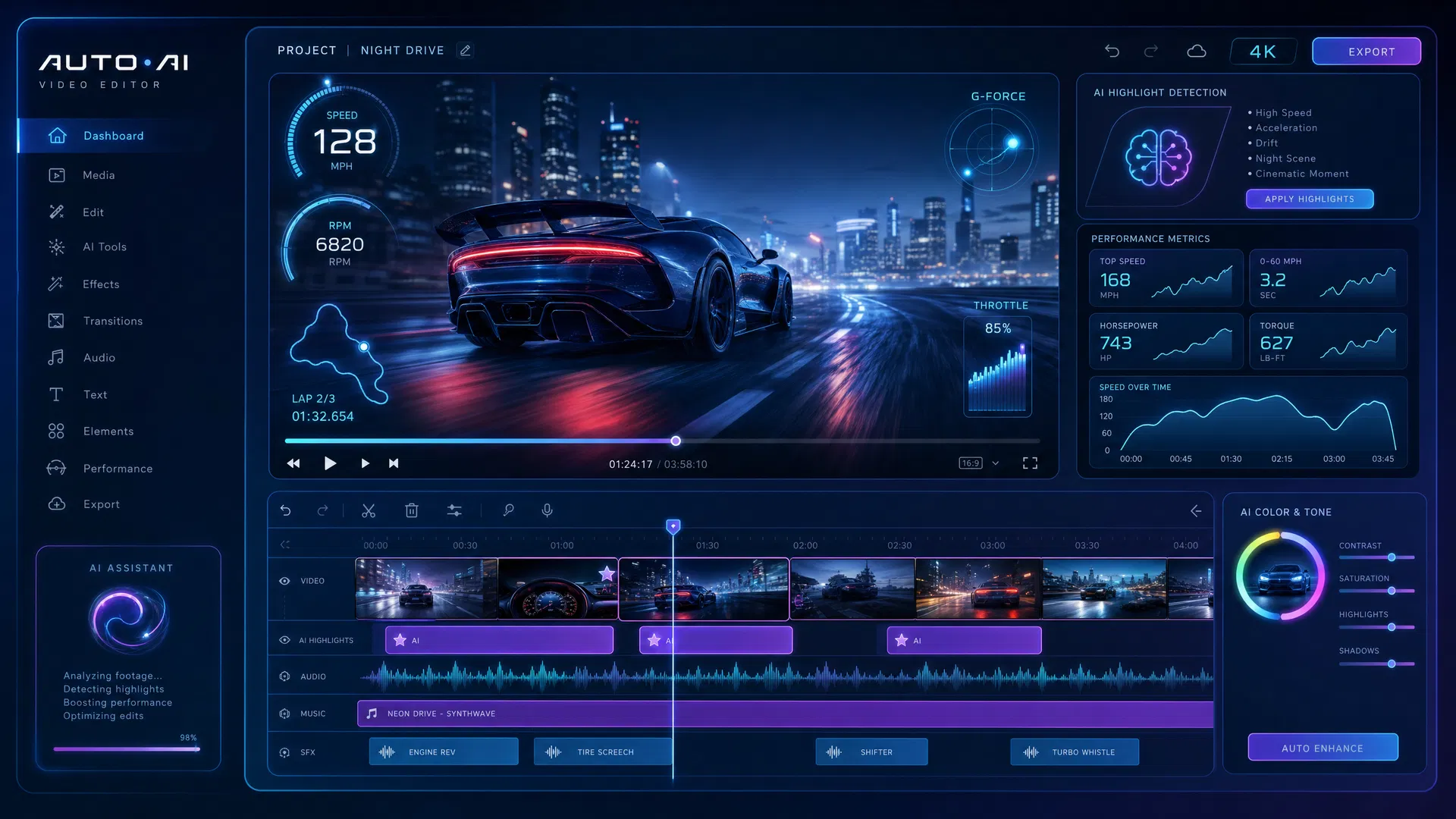Adjust the SATURATION slider handle

(x=1392, y=591)
